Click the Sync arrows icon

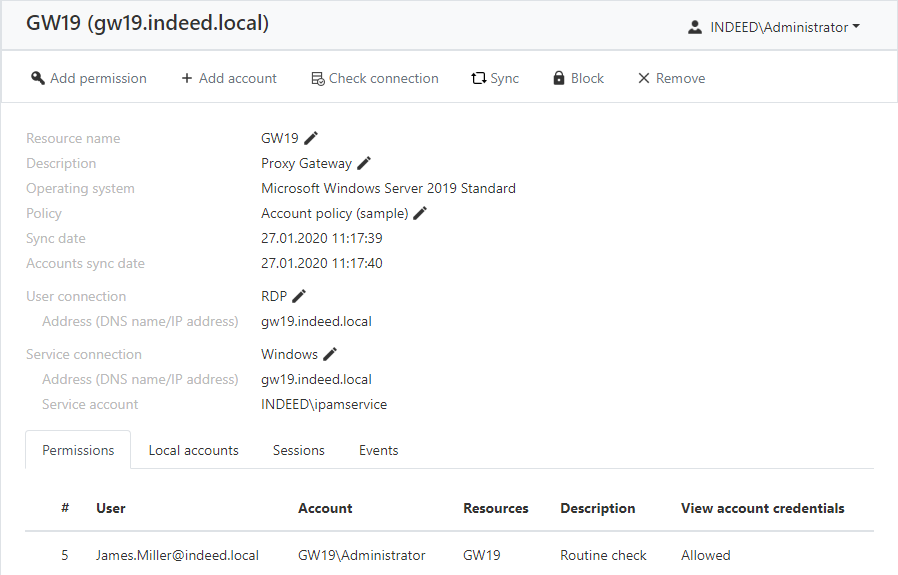click(x=479, y=78)
